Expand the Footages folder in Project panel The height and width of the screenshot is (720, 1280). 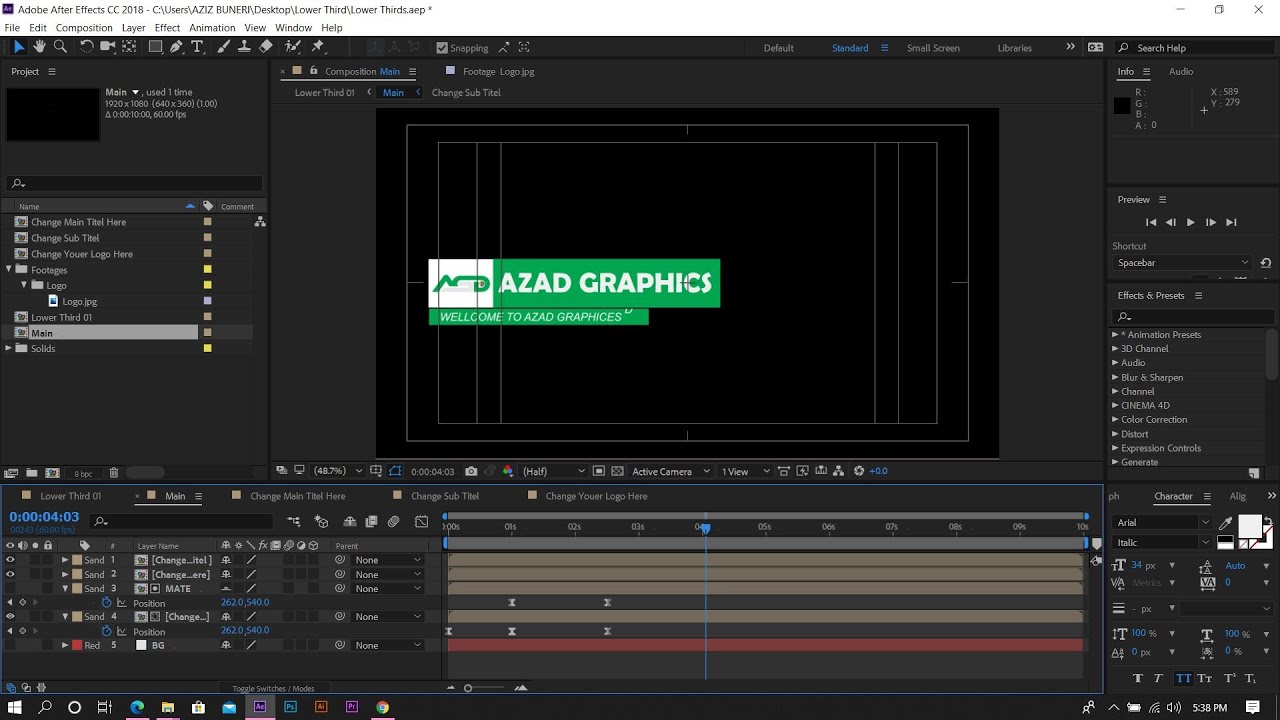point(9,270)
